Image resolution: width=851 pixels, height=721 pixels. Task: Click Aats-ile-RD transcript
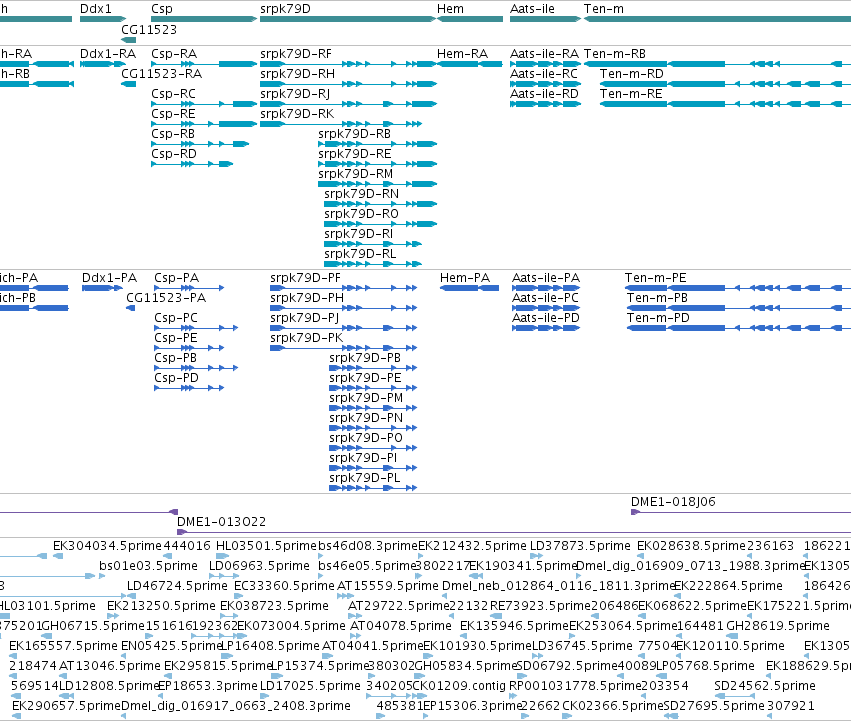pyautogui.click(x=545, y=104)
